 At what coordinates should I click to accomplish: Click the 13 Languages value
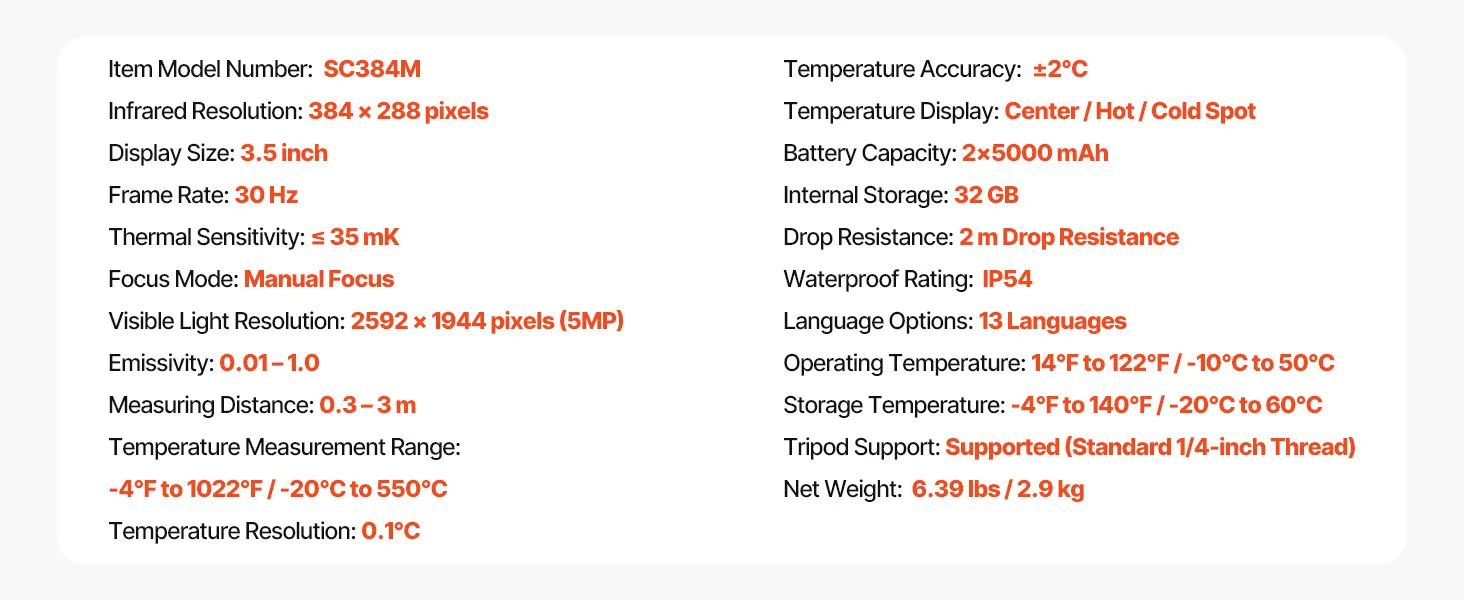(1053, 321)
